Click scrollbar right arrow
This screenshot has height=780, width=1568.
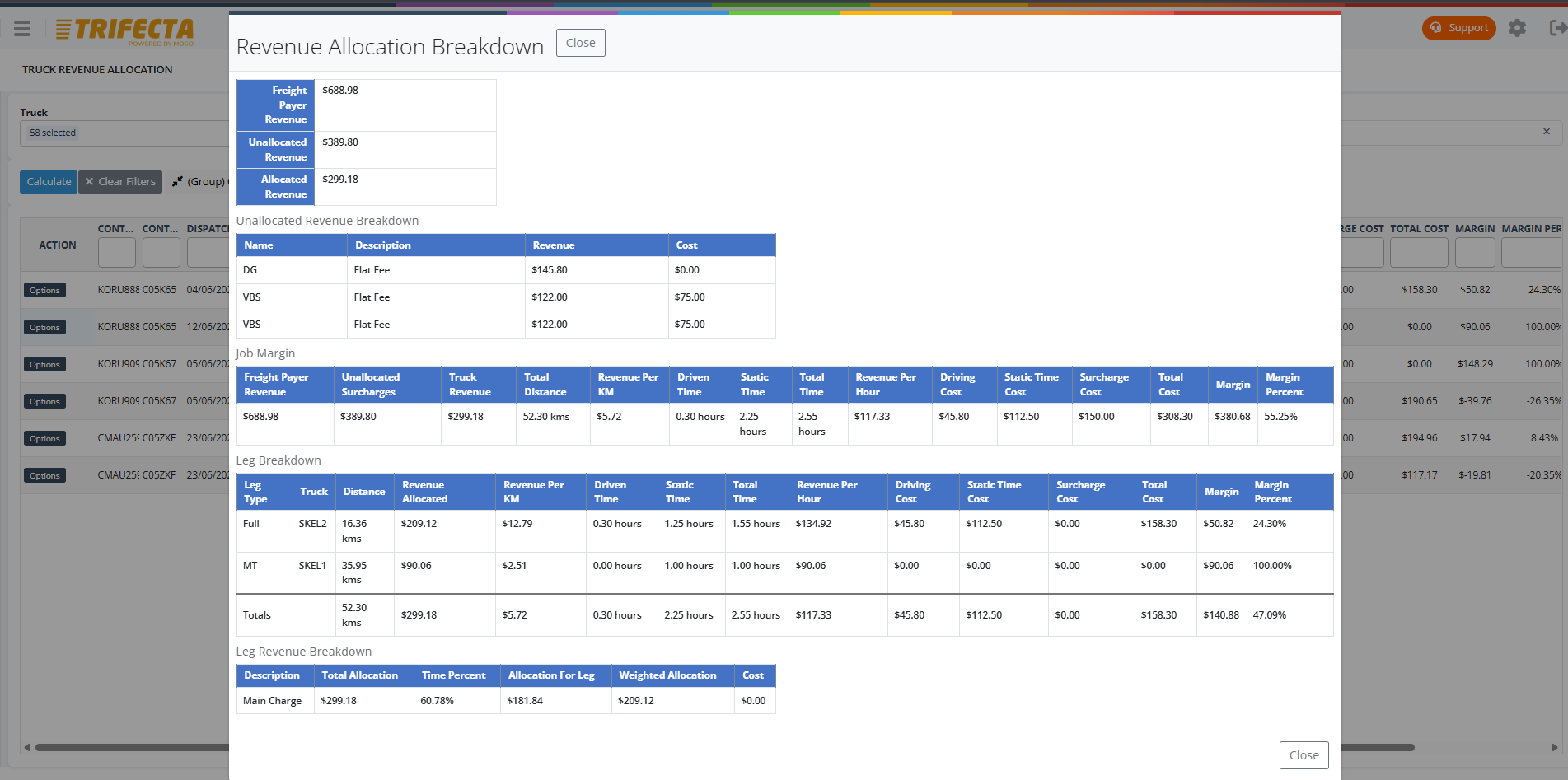point(1554,748)
